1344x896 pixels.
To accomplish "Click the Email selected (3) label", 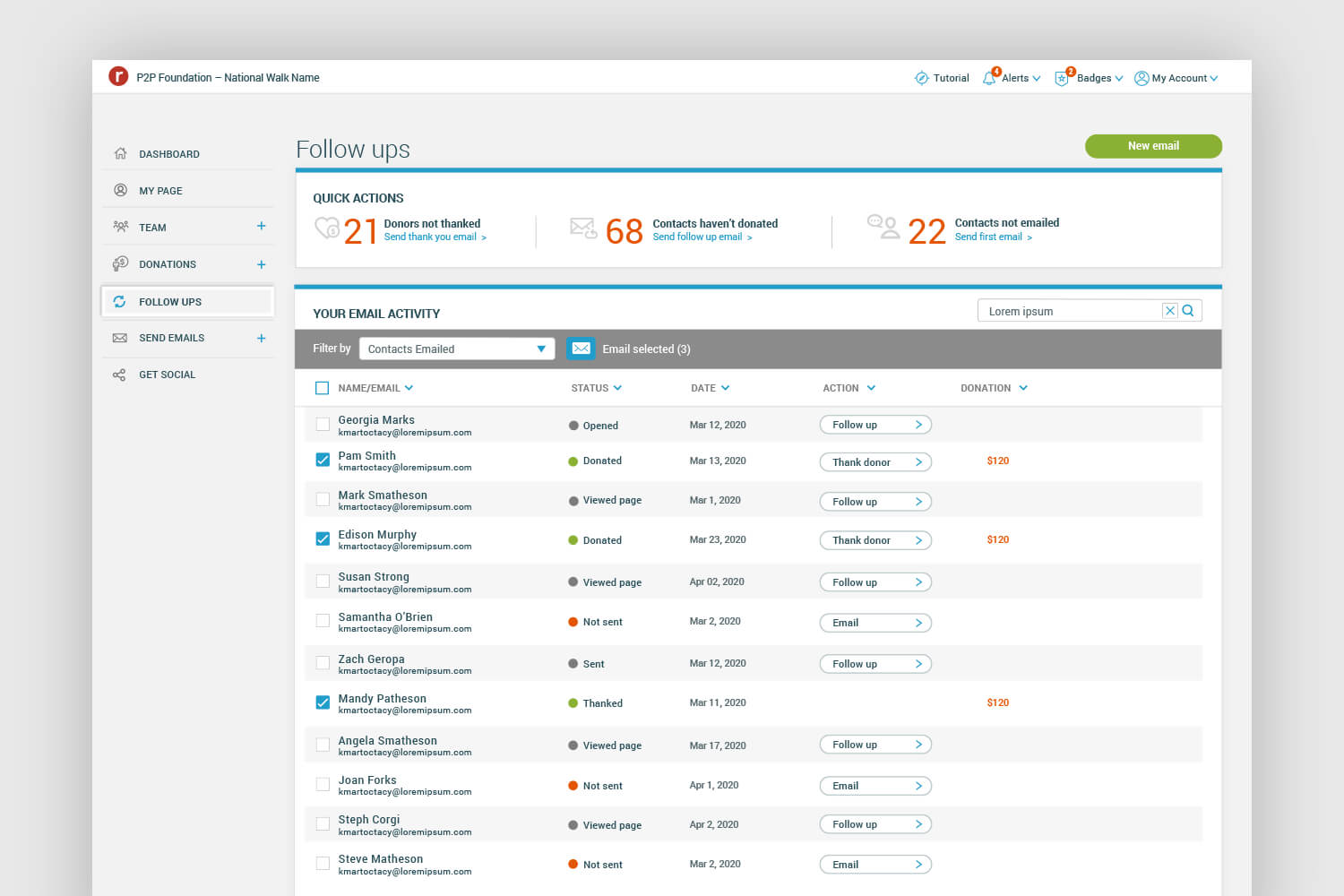I will click(x=646, y=349).
